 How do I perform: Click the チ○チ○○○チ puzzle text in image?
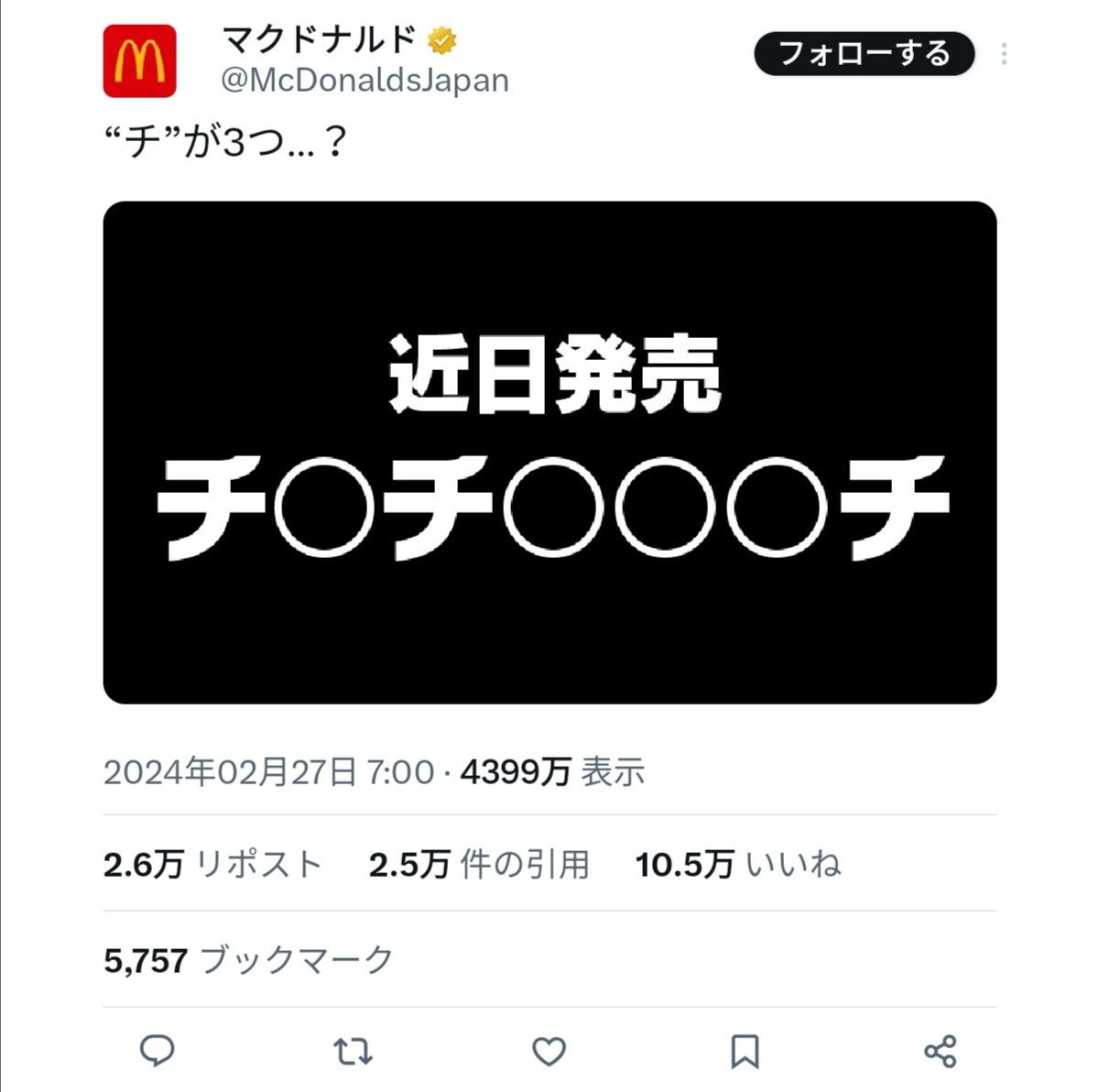(x=552, y=508)
